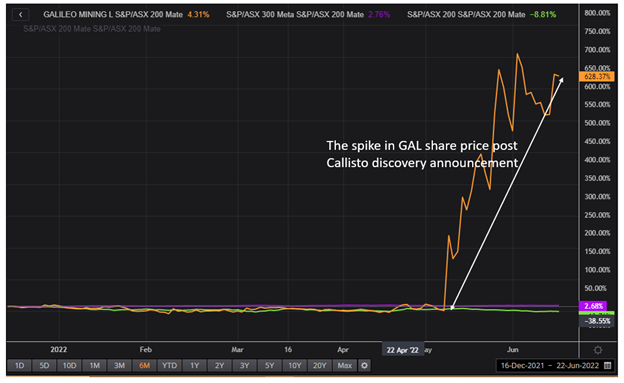Click the purple 2.68% value tag

(593, 306)
